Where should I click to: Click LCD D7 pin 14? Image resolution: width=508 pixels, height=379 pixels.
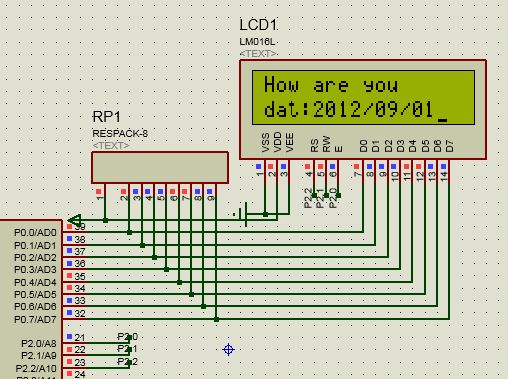[449, 172]
